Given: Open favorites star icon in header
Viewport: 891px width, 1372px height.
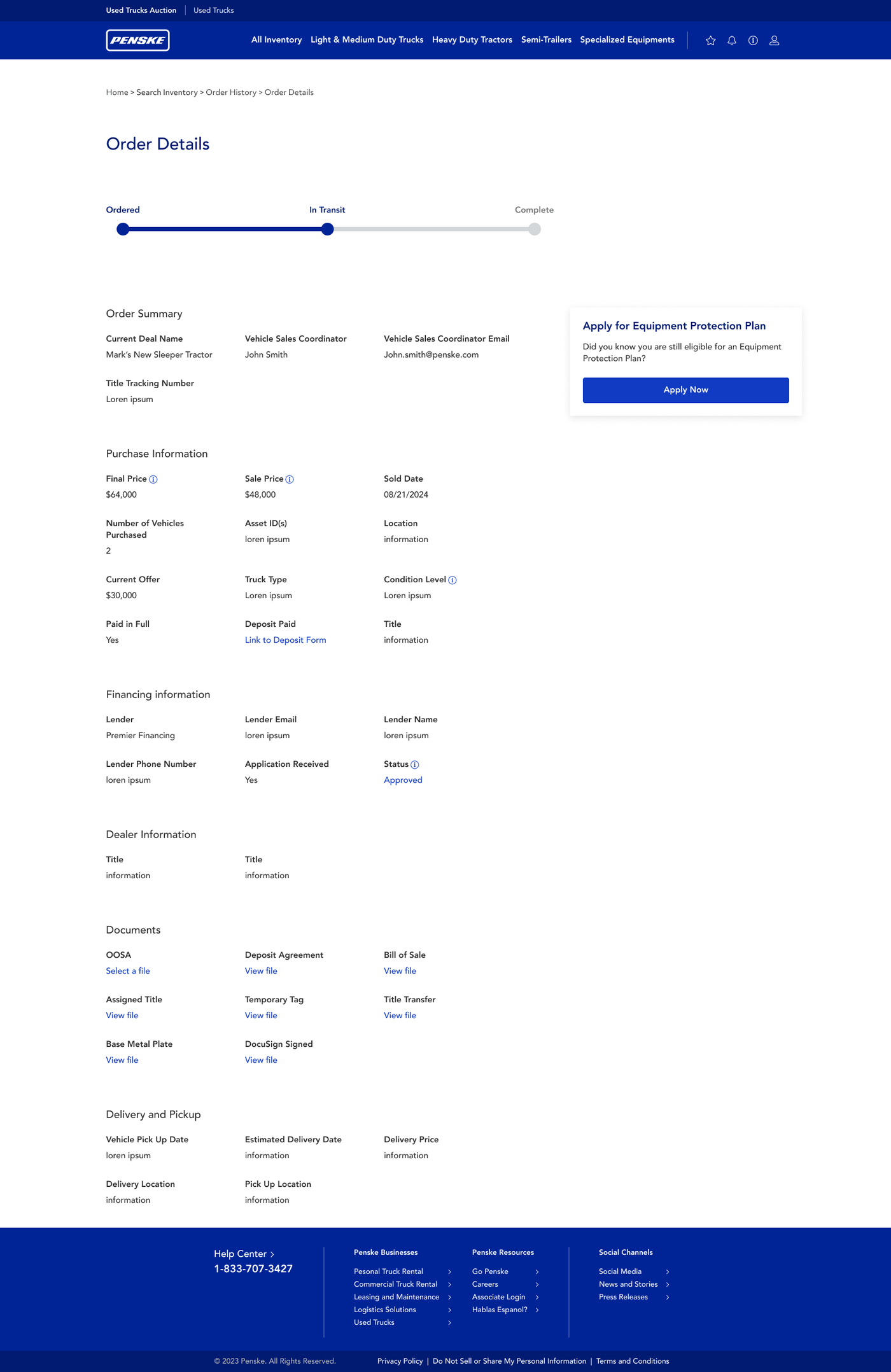Looking at the screenshot, I should coord(711,41).
